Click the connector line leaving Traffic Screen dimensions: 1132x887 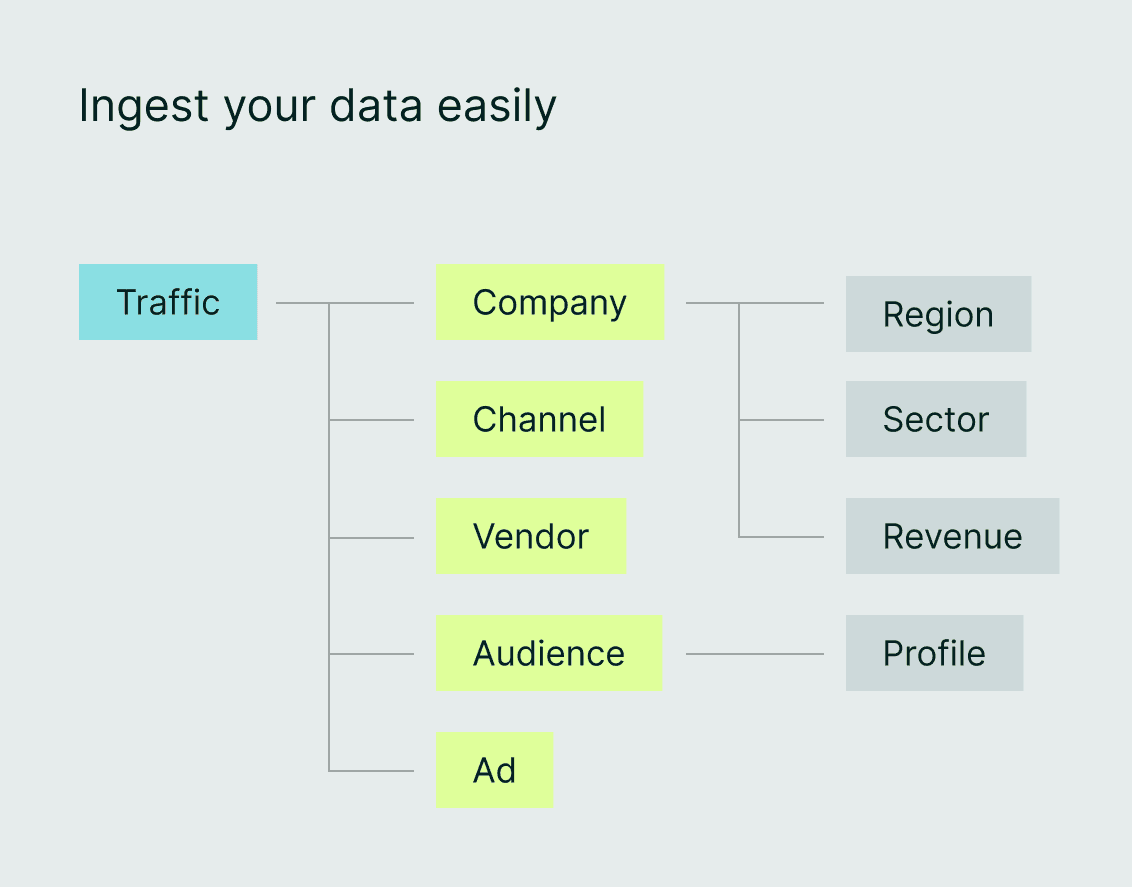tap(345, 303)
